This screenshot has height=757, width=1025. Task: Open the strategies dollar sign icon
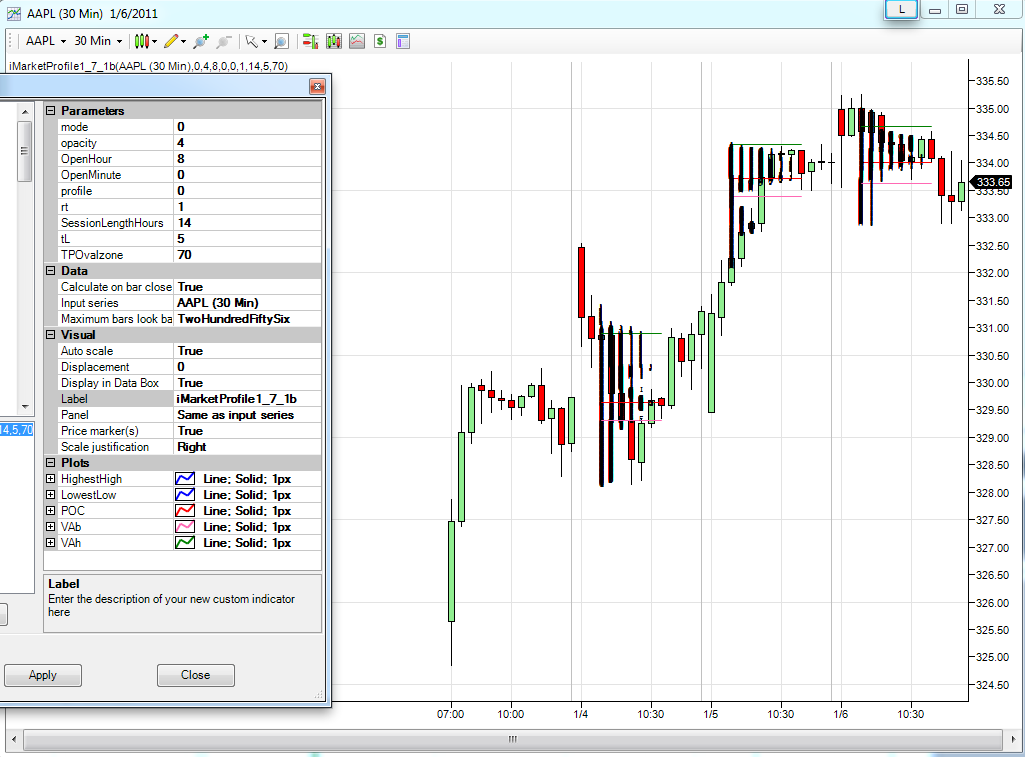pos(380,41)
